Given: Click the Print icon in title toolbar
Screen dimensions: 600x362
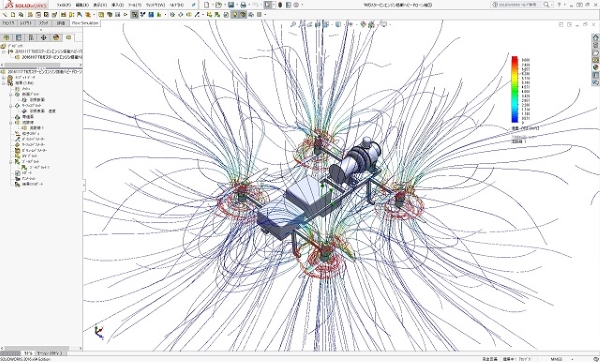Looking at the screenshot, I should pos(243,5).
